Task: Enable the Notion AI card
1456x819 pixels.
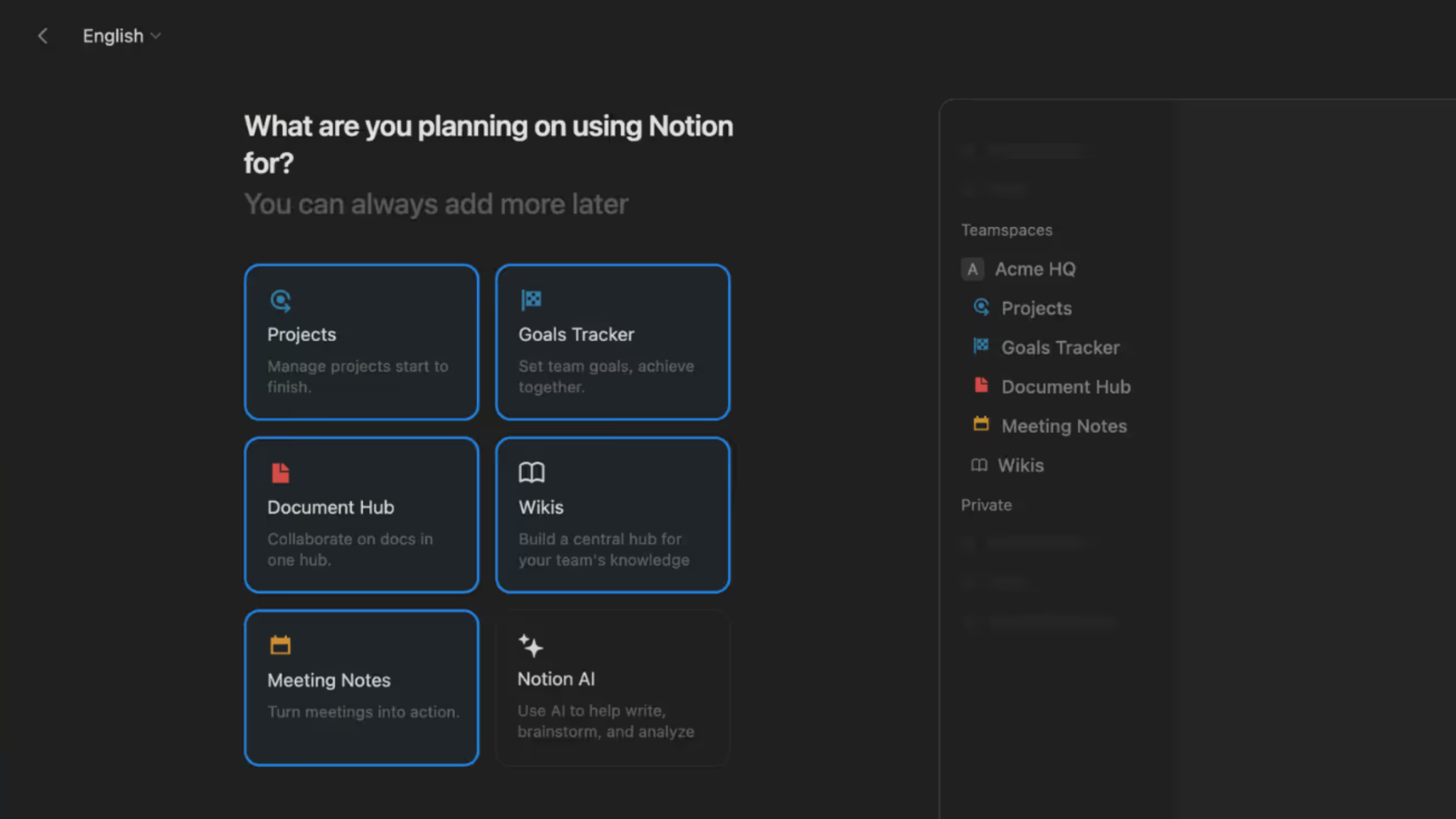Action: [613, 687]
